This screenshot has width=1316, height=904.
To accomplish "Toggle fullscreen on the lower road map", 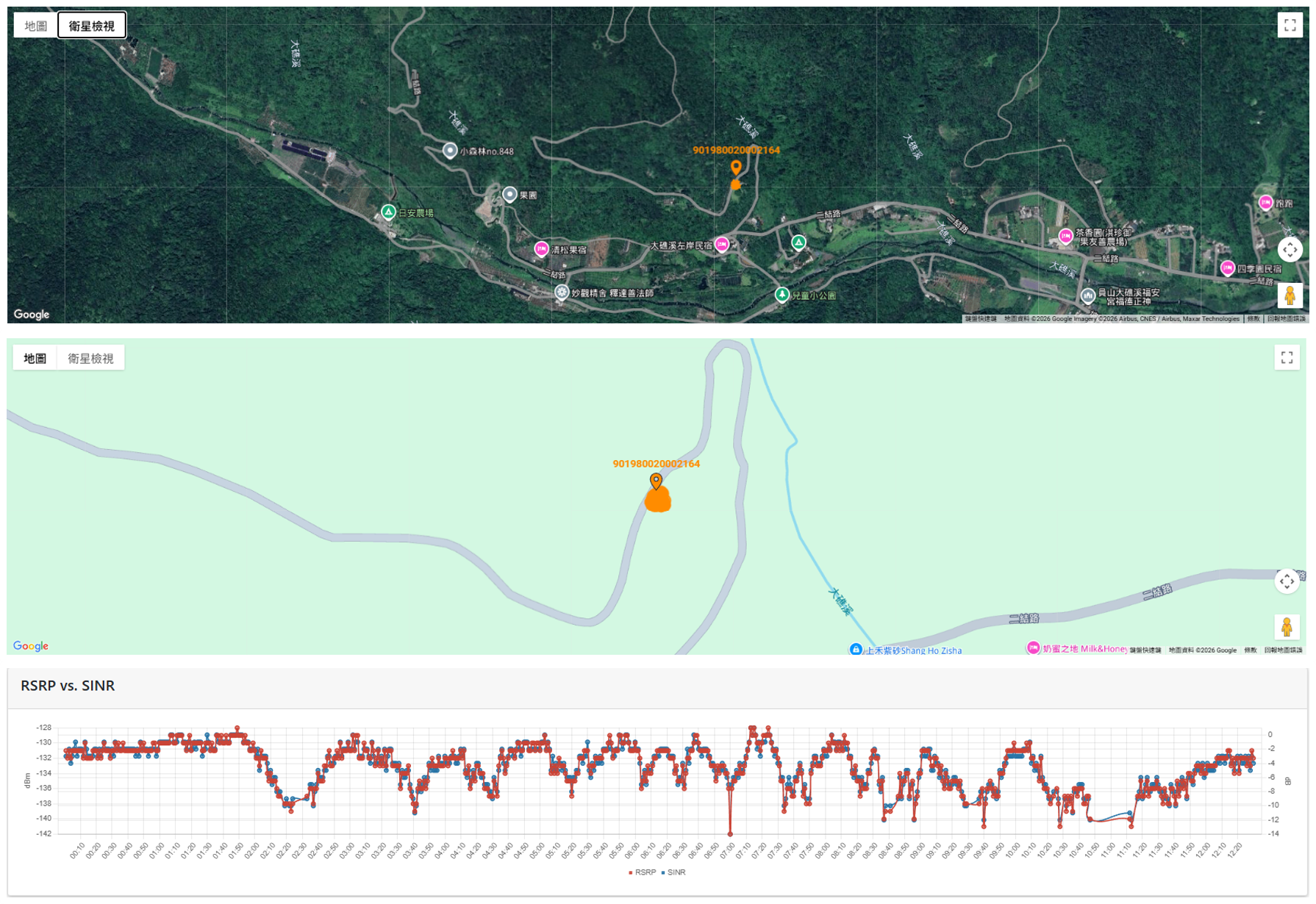I will coord(1287,357).
